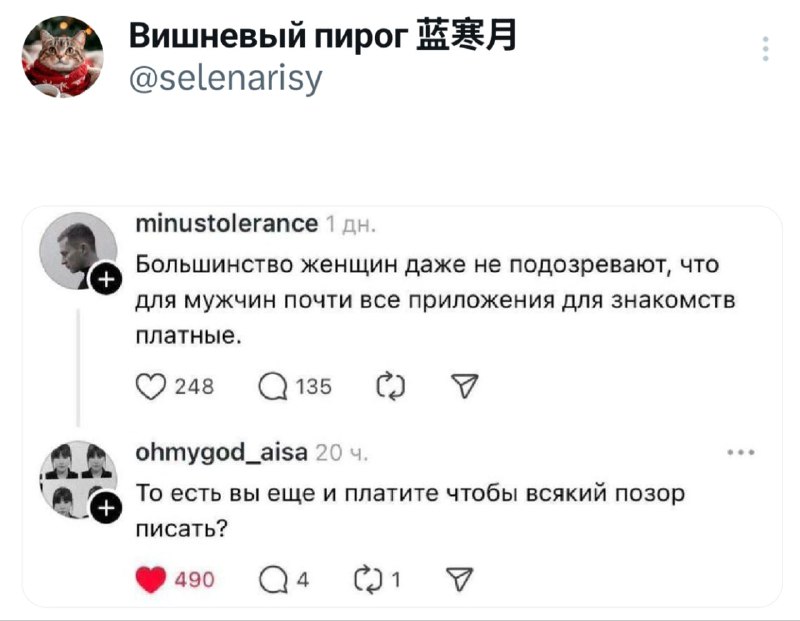Open three-dot menu on ohmygod_aisa reply
The image size is (800, 621).
click(x=741, y=454)
